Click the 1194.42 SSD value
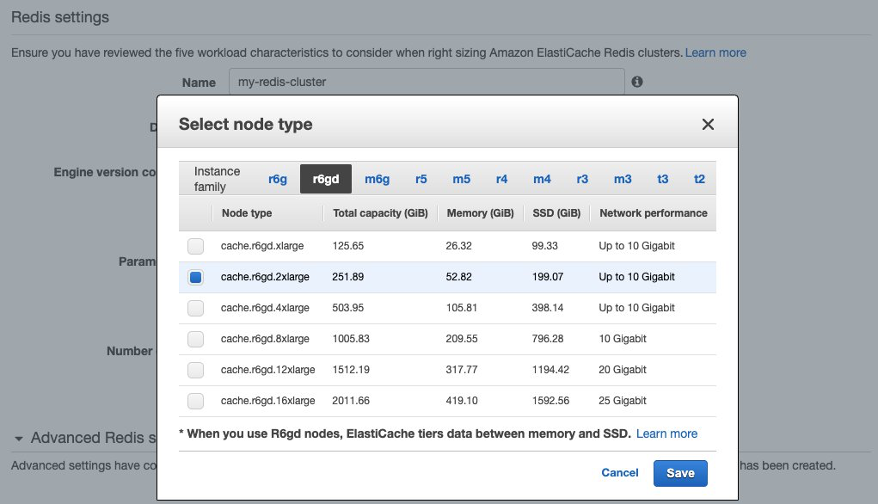 tap(550, 369)
